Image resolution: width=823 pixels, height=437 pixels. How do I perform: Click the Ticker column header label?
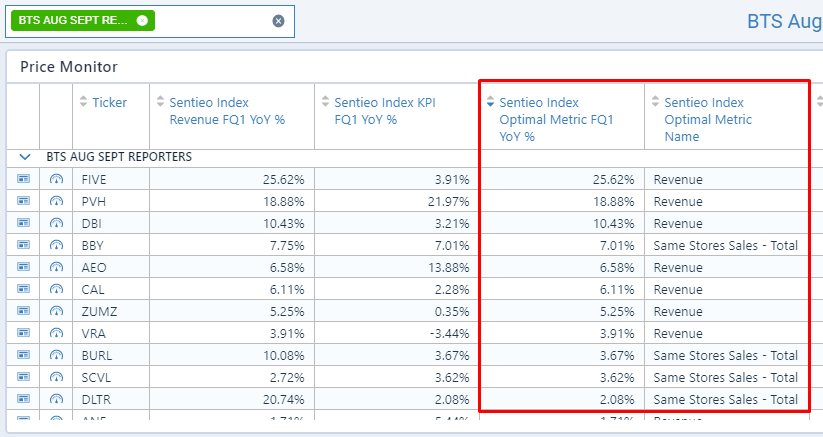coord(110,102)
